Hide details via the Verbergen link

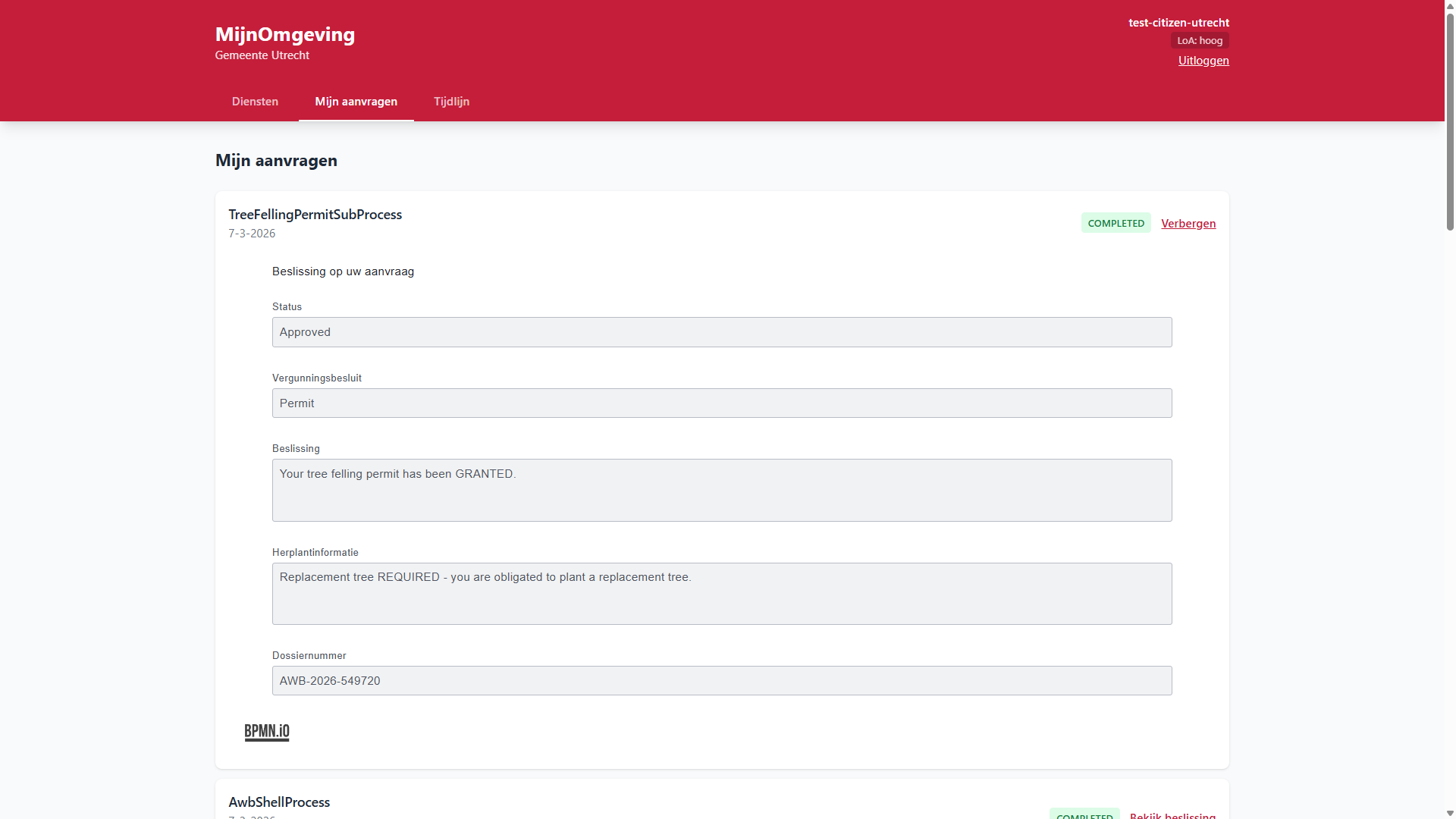[1188, 223]
